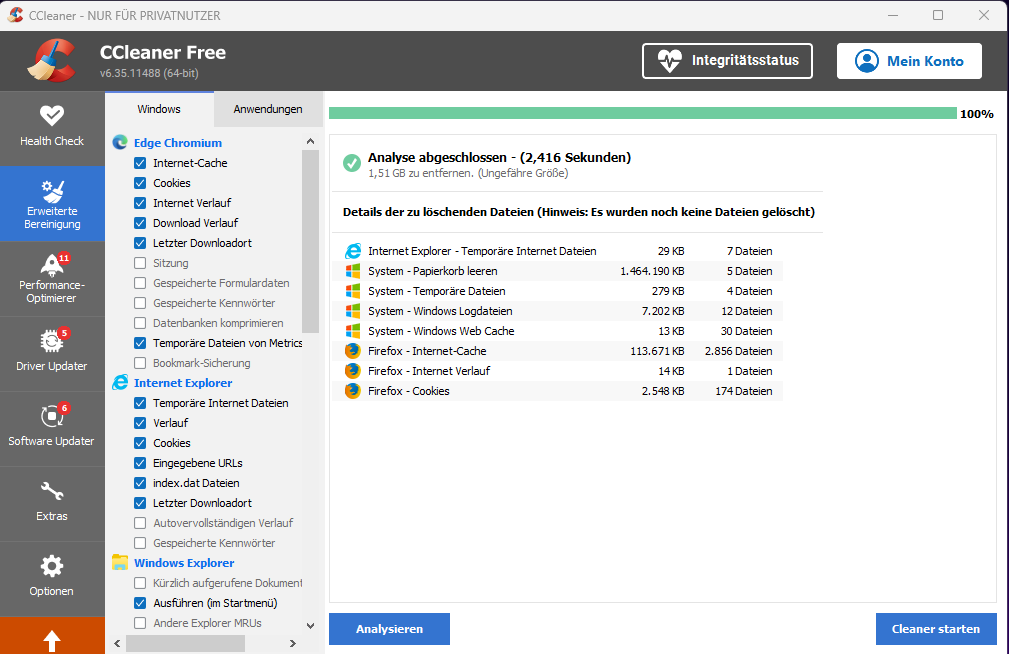Viewport: 1009px width, 654px height.
Task: Click the horizontal scroll right arrow
Action: click(293, 643)
